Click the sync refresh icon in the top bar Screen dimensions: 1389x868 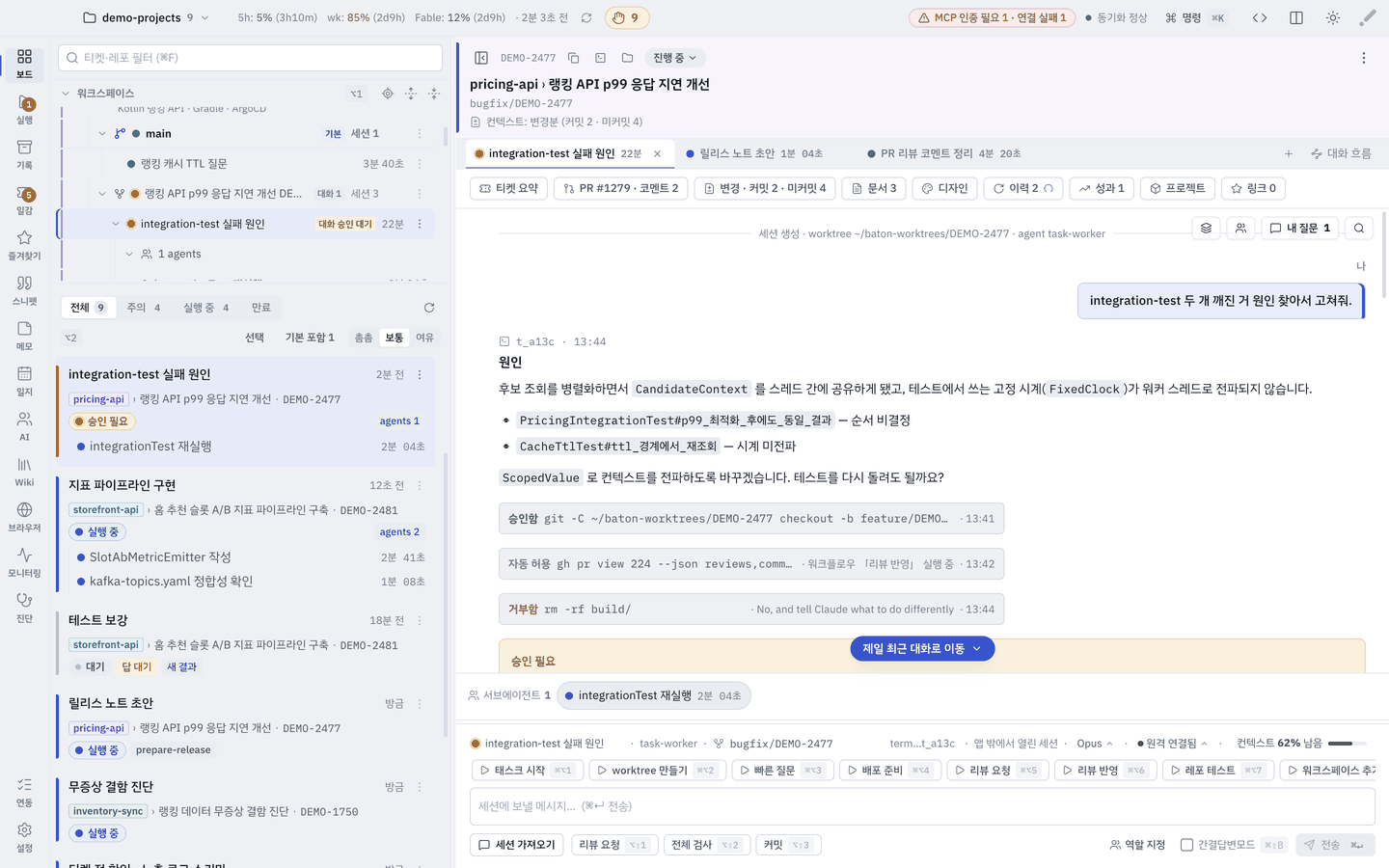click(586, 17)
